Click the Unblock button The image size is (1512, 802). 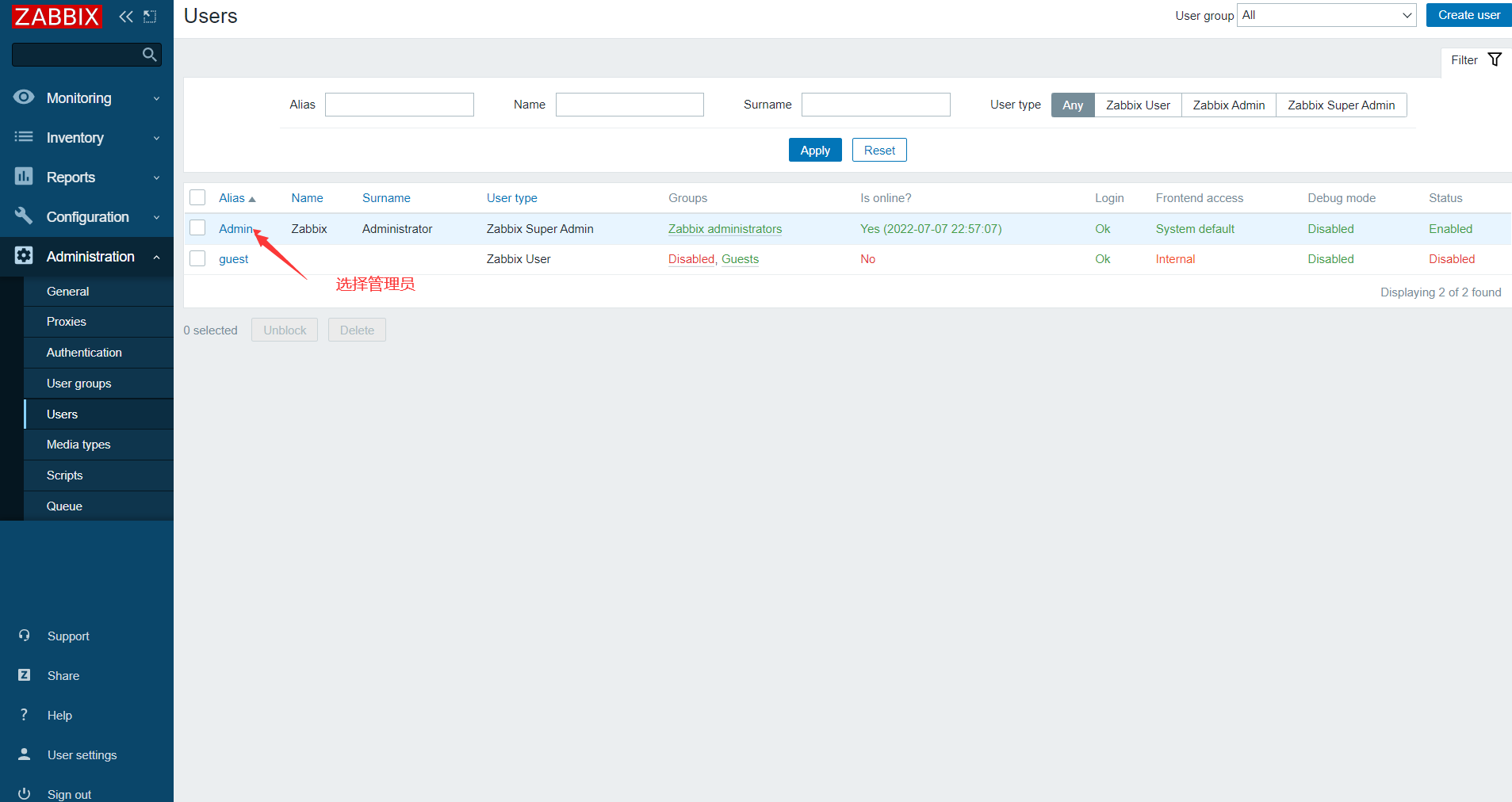pyautogui.click(x=285, y=330)
